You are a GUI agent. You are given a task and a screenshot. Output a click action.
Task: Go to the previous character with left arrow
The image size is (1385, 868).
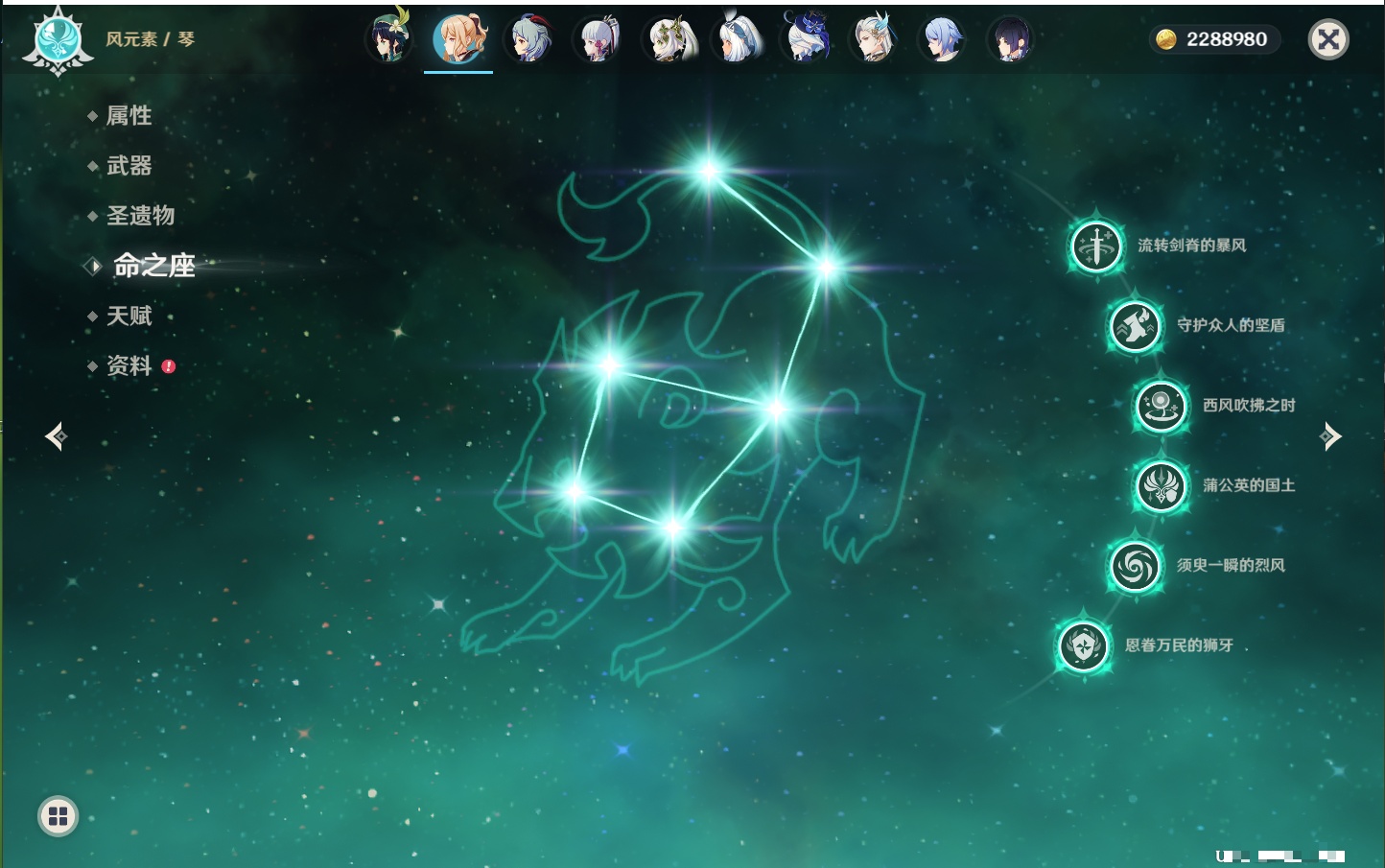tap(56, 436)
